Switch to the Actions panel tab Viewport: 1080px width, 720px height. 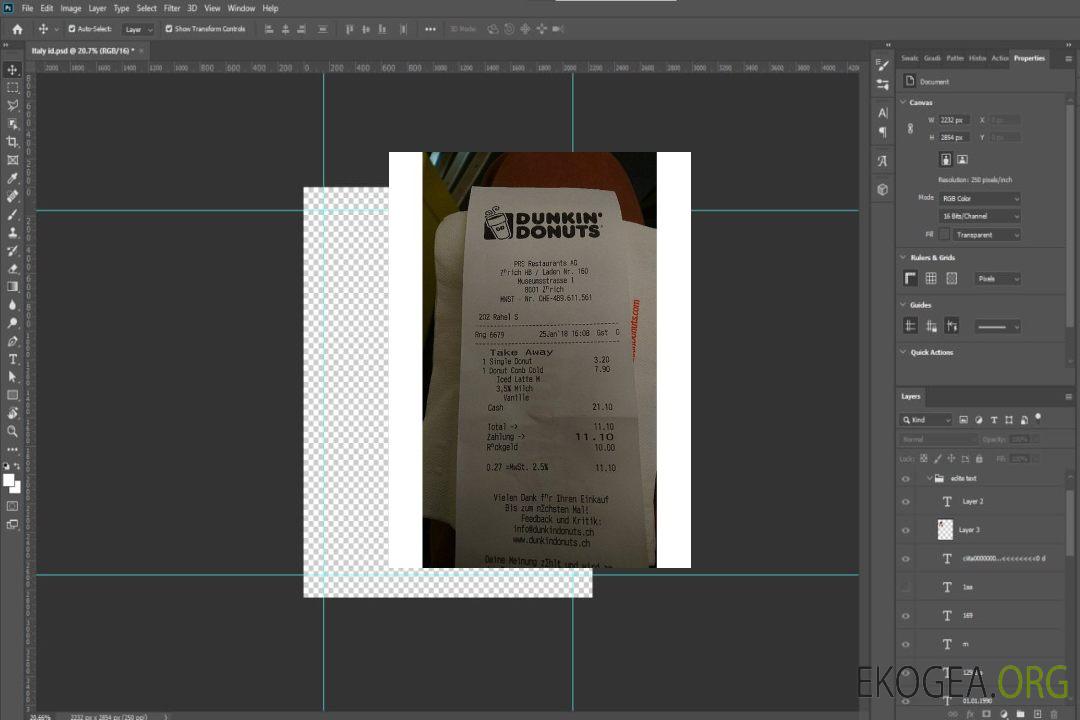(x=1000, y=58)
